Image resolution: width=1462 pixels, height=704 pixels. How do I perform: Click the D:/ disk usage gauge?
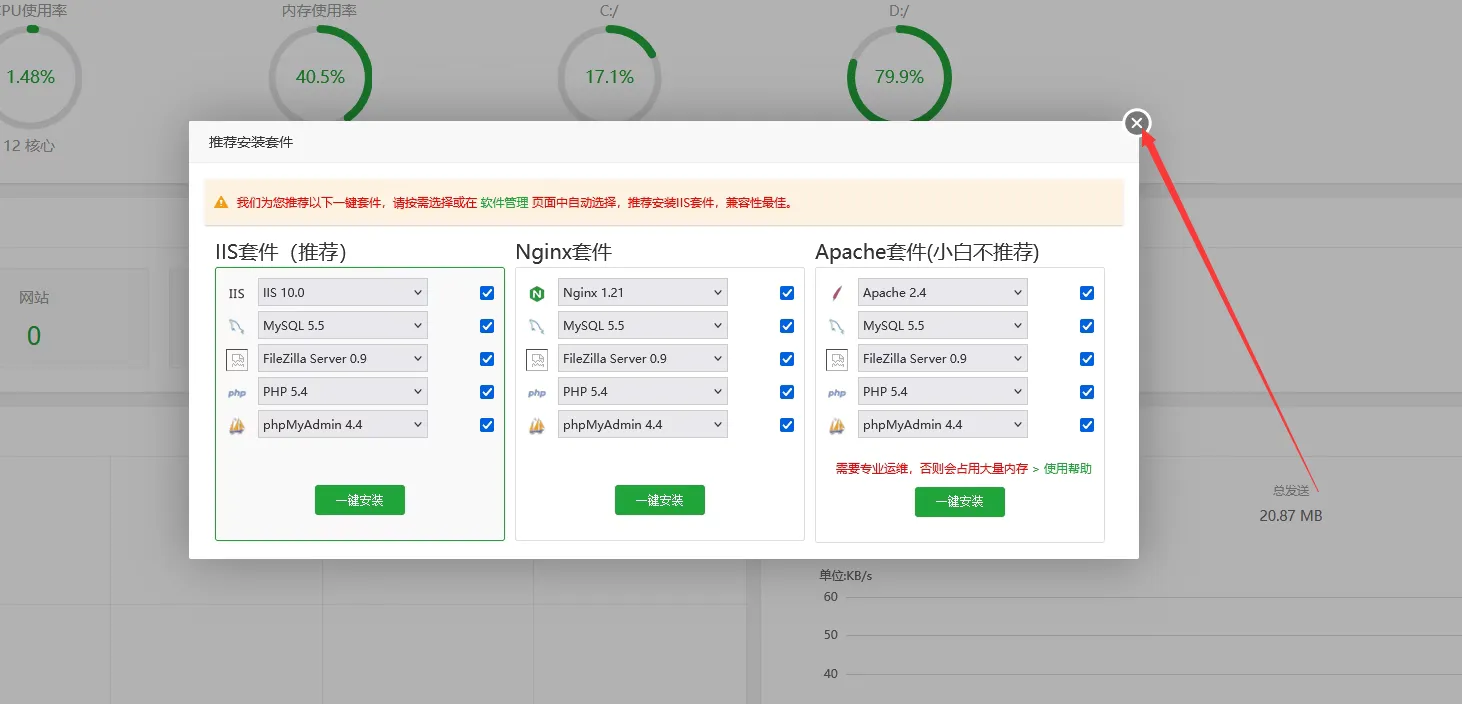tap(899, 77)
